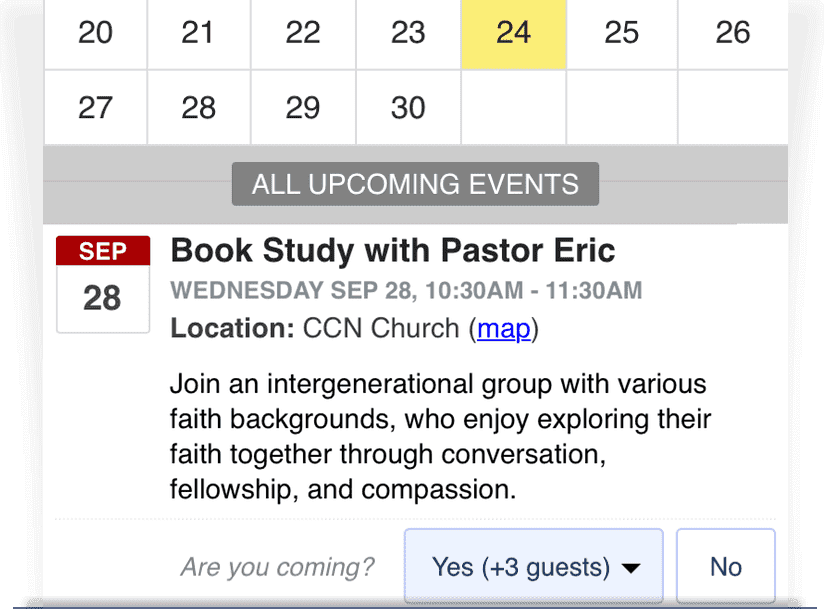The width and height of the screenshot is (824, 609).
Task: Select date 20 in the calendar
Action: click(96, 33)
